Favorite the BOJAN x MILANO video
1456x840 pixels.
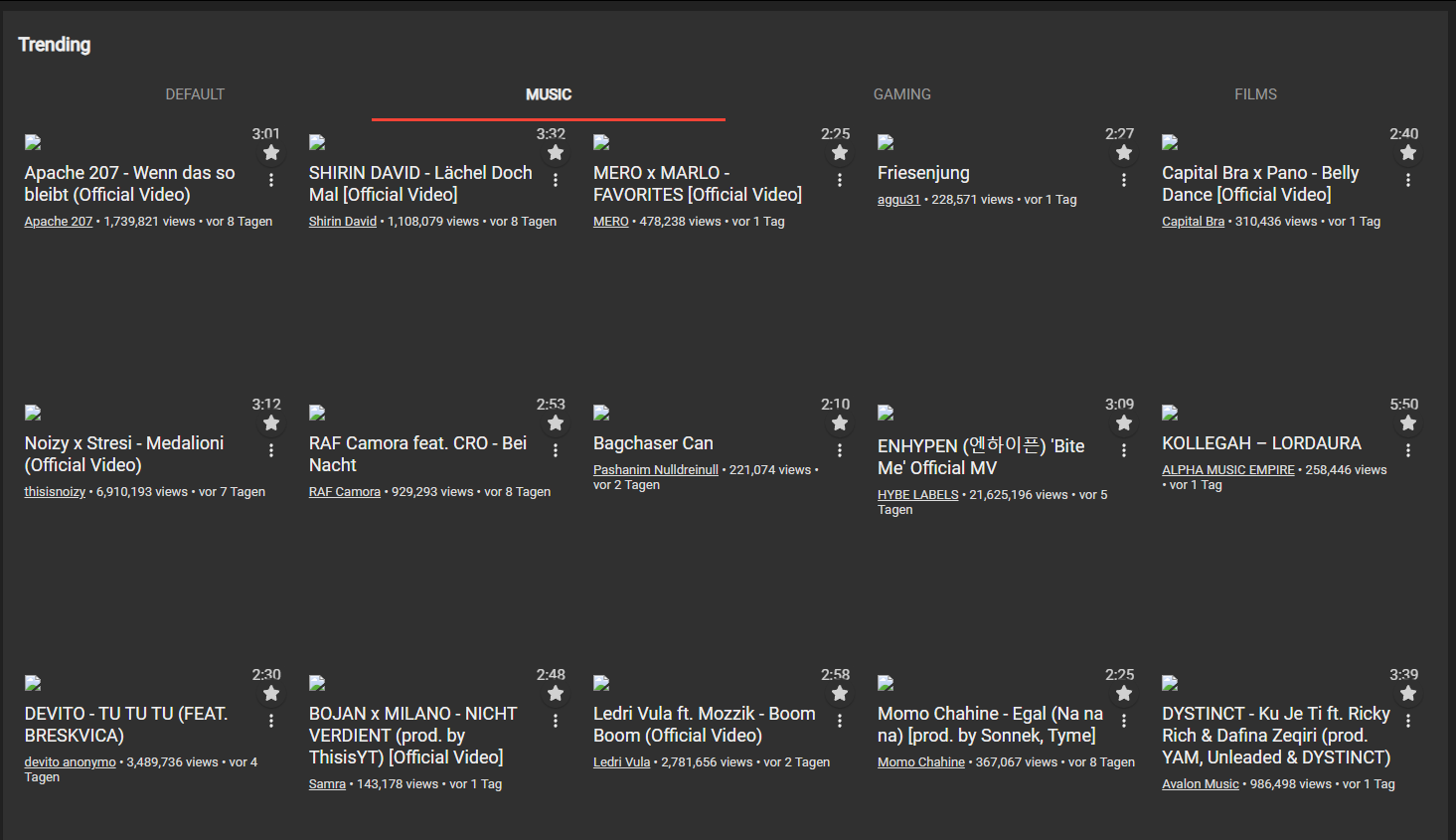point(555,692)
